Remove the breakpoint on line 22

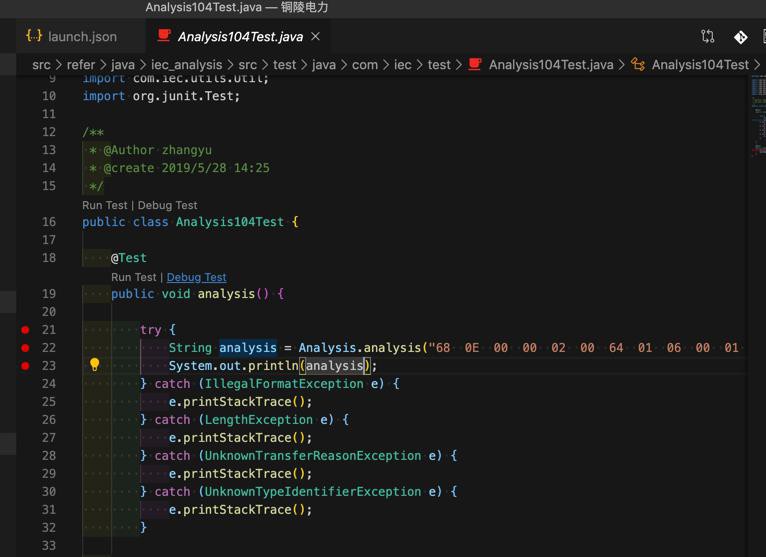[25, 348]
